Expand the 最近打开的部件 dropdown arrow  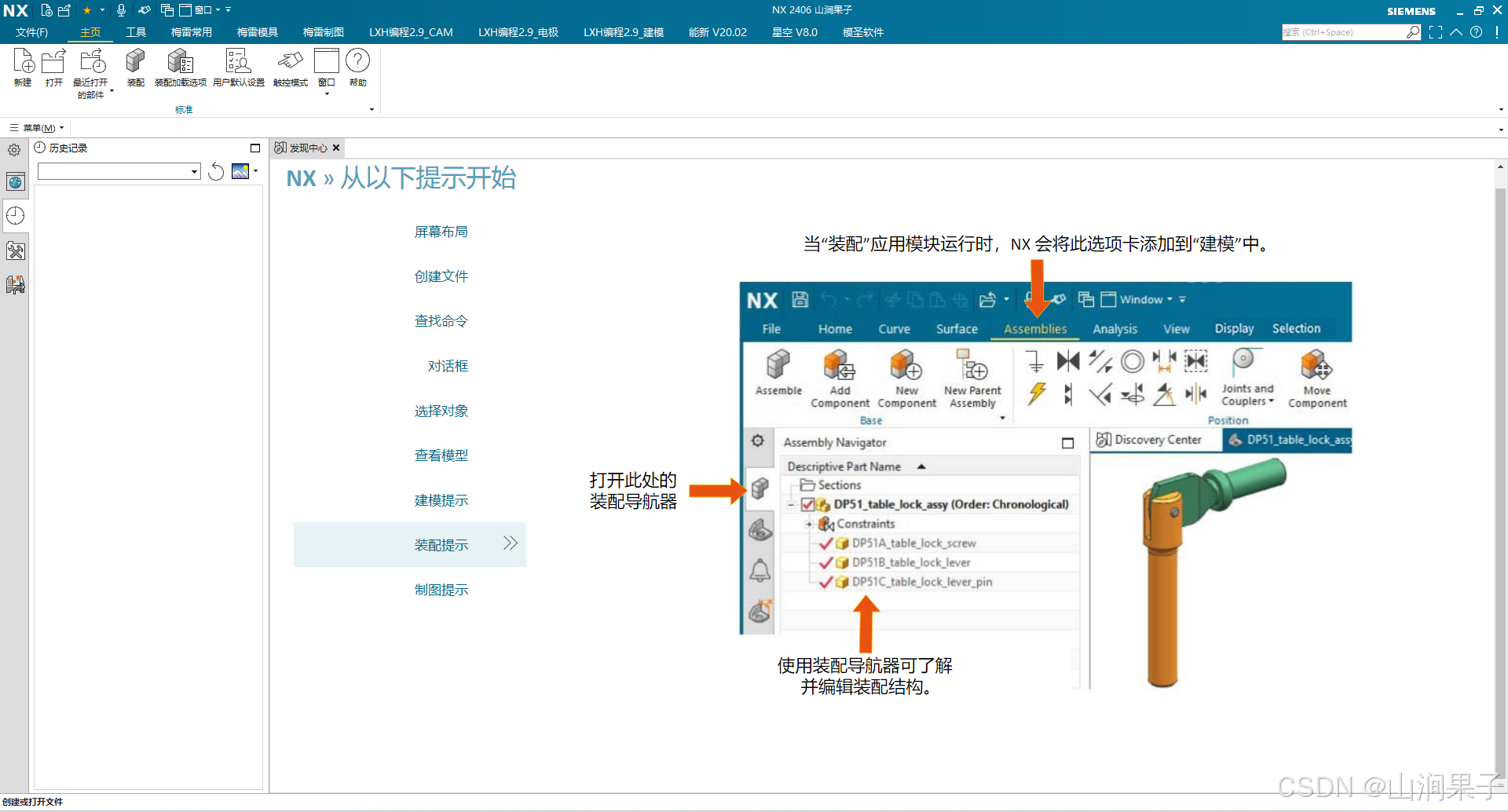click(112, 91)
